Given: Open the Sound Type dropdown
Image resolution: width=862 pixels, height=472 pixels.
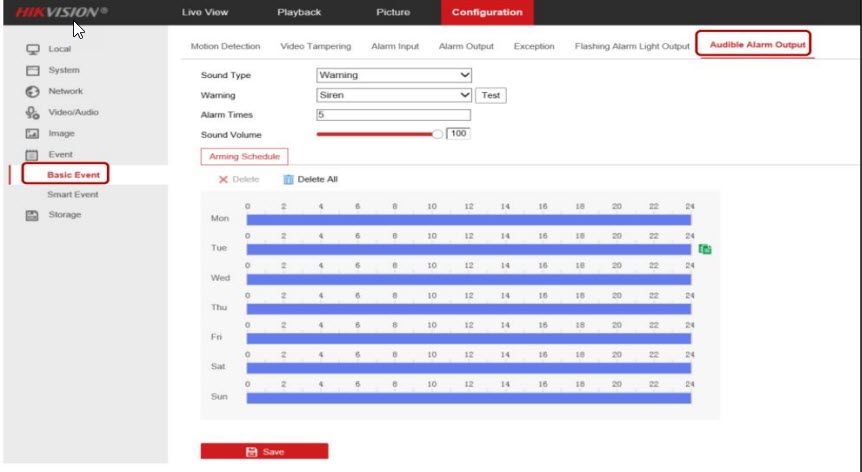Looking at the screenshot, I should (393, 75).
